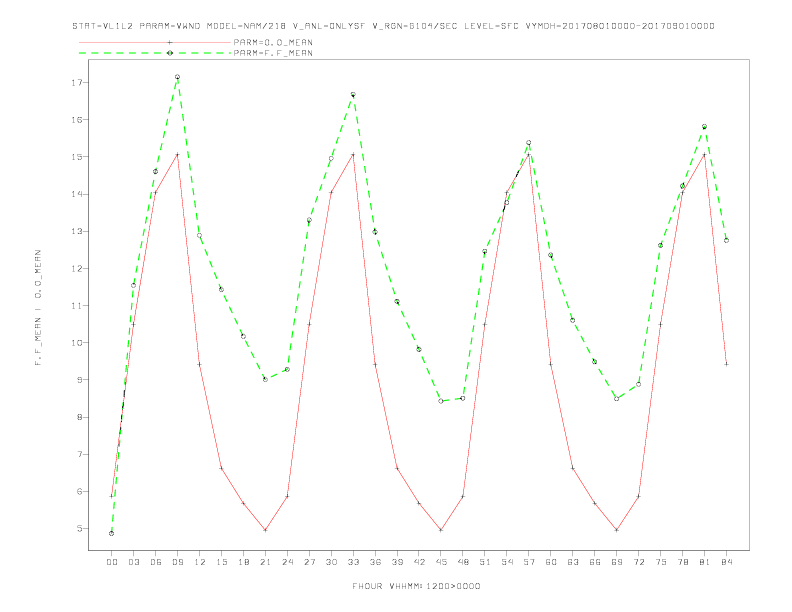Select the PARM=O.O_MEAN legend label
The height and width of the screenshot is (612, 792).
pyautogui.click(x=273, y=42)
